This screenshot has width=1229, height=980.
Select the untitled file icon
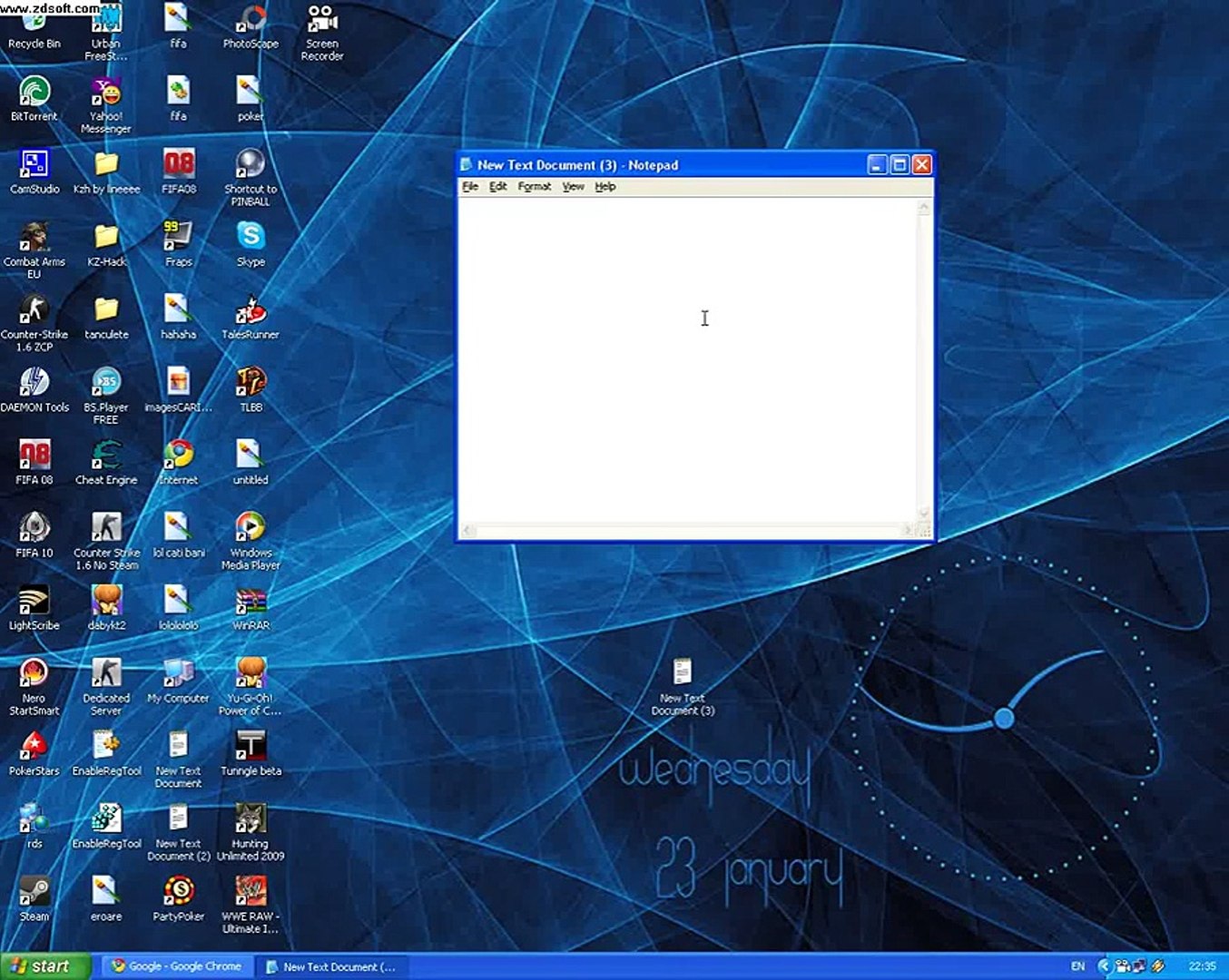point(251,463)
